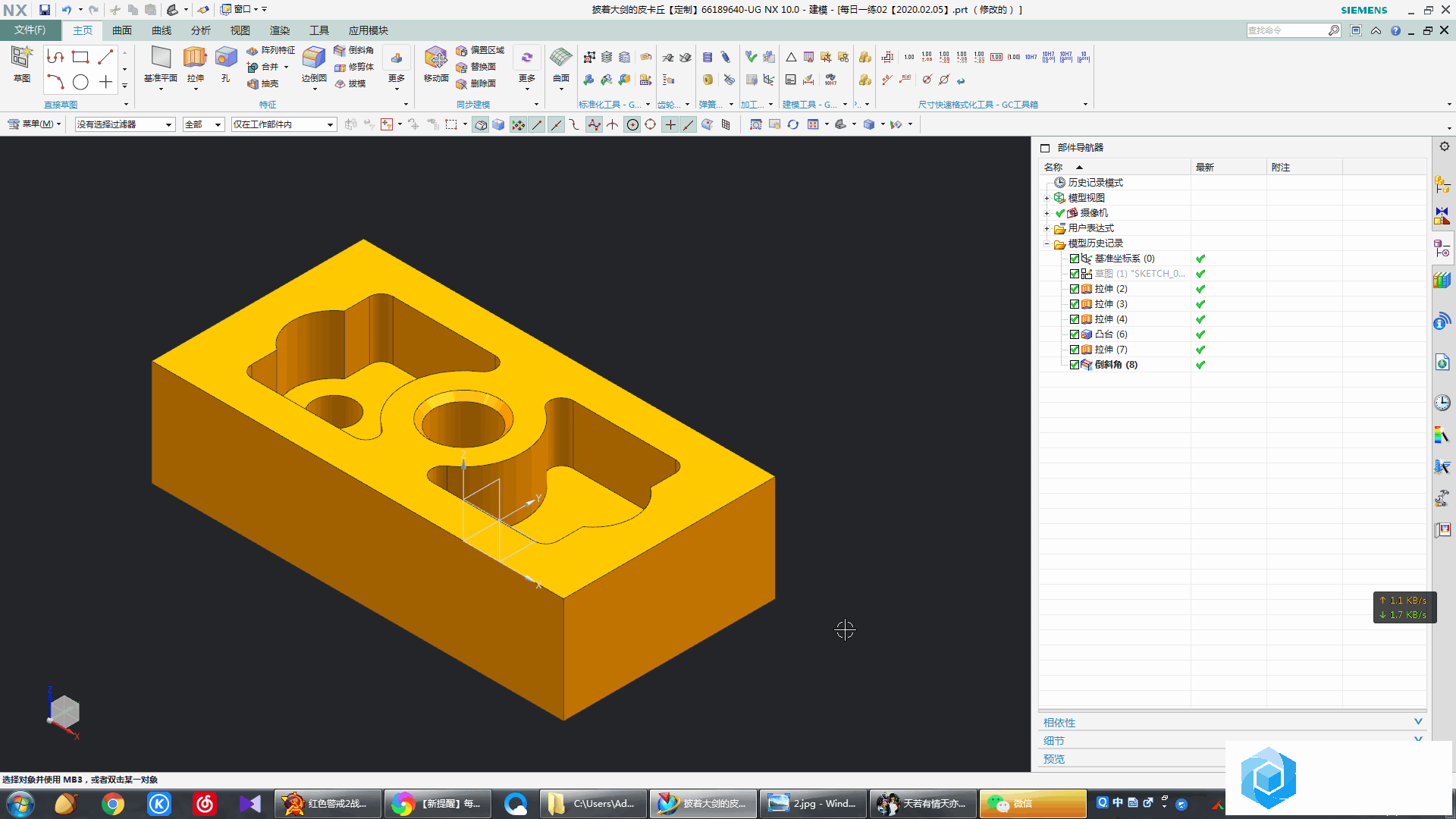Toggle checkbox for 倒斜角 (8)
The image size is (1456, 819).
(x=1075, y=365)
